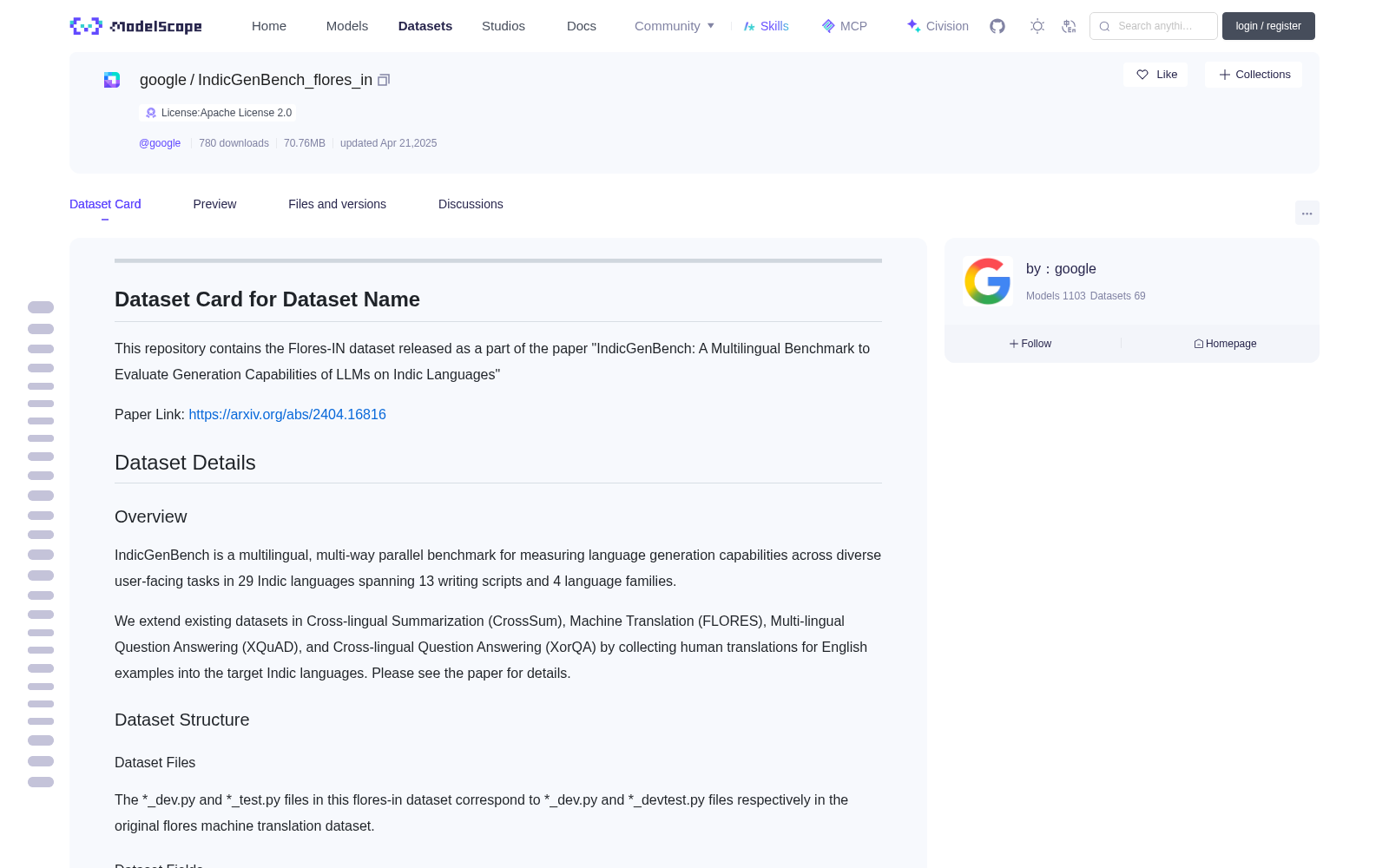The image size is (1389, 868).
Task: Switch language with the translate icon
Action: point(1069,26)
